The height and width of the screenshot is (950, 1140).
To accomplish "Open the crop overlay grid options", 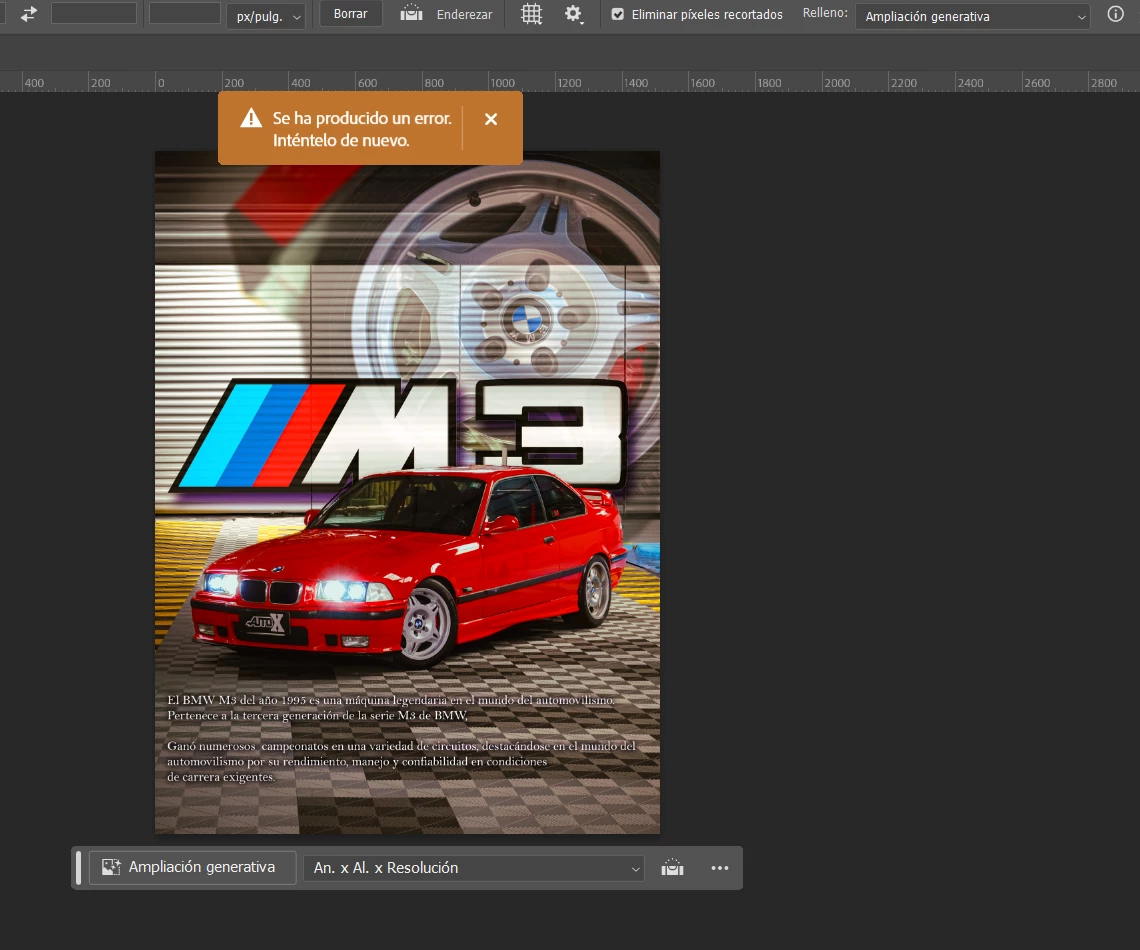I will pyautogui.click(x=531, y=14).
